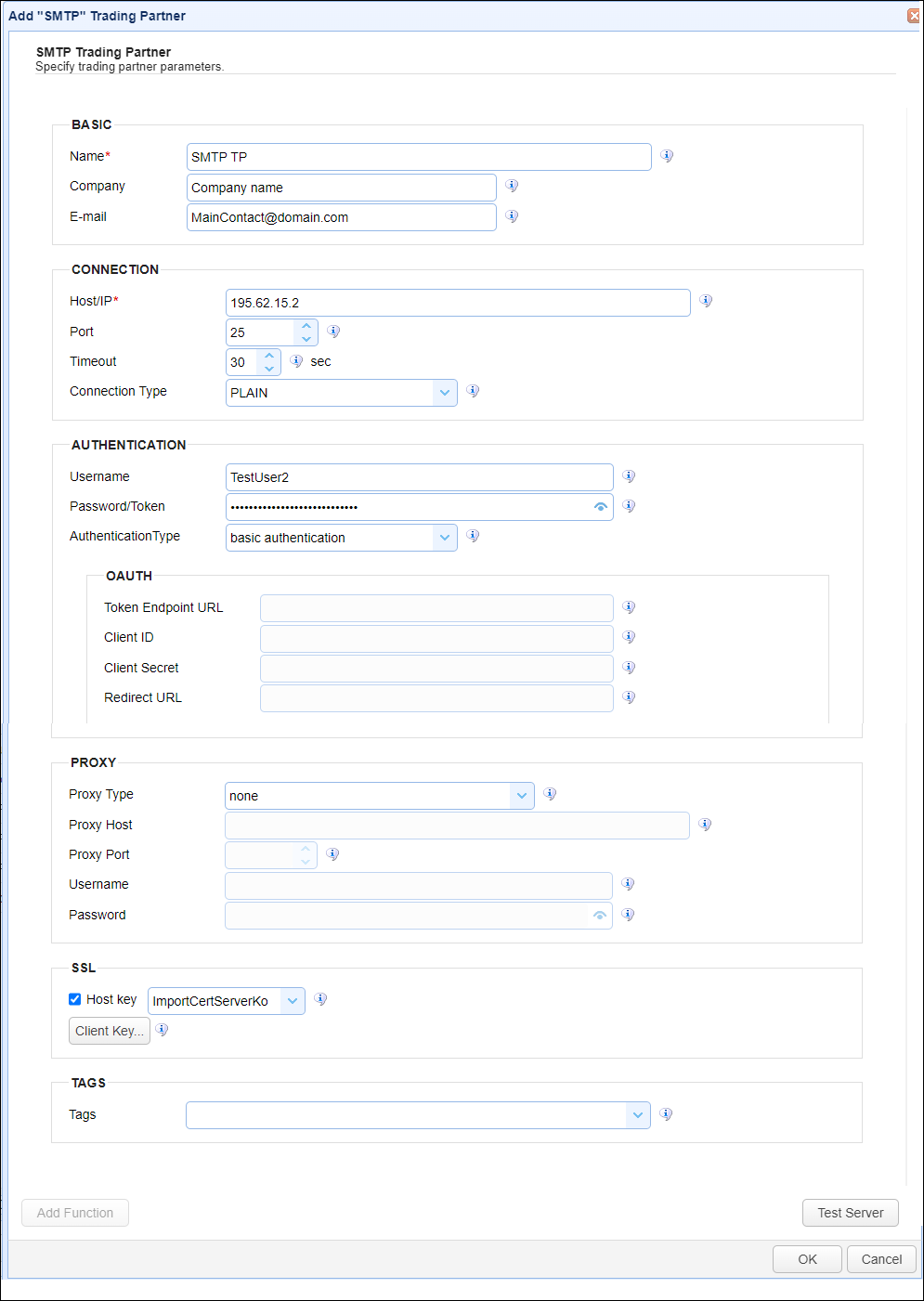Toggle proxy Password visibility eye icon
The image size is (924, 1301).
600,916
